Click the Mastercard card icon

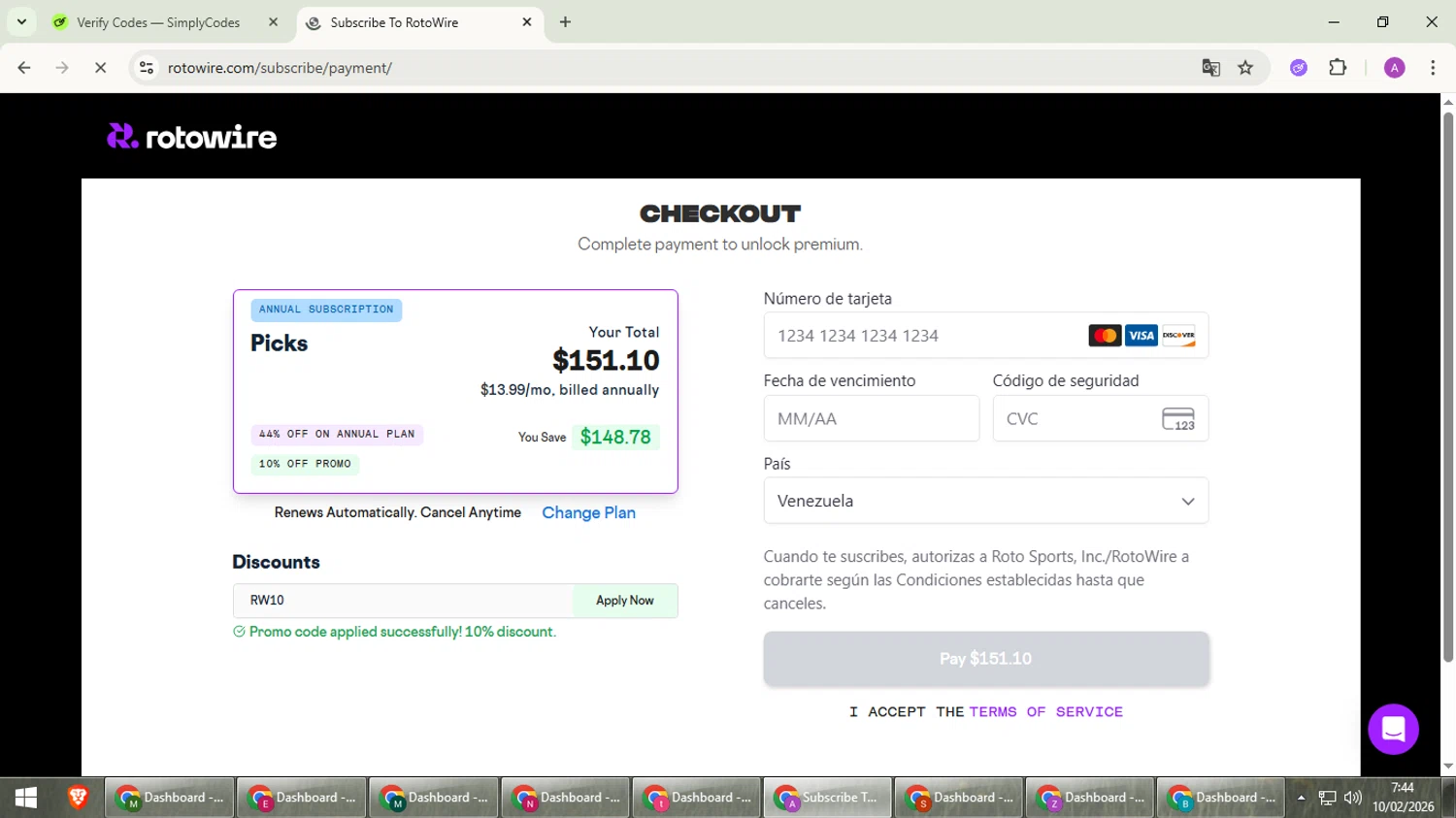pos(1105,336)
